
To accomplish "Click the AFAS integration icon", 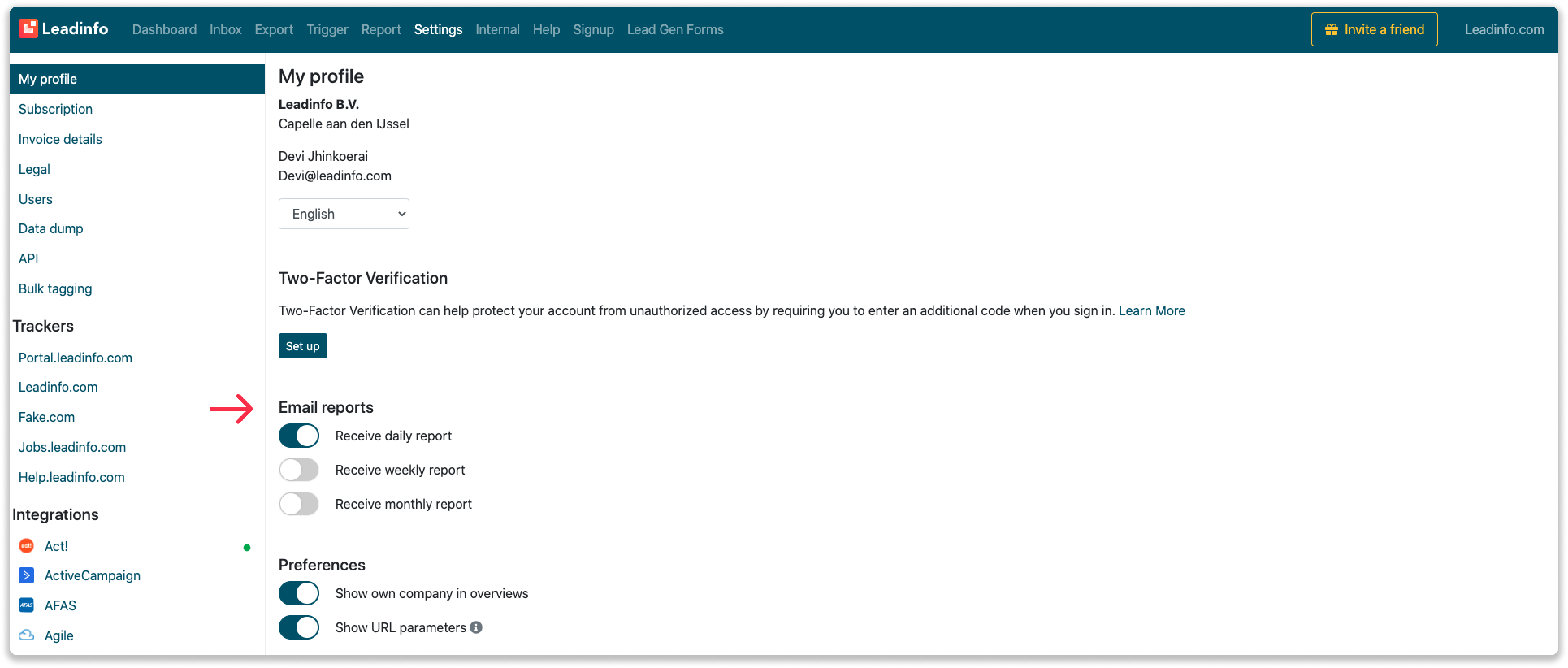I will [26, 605].
